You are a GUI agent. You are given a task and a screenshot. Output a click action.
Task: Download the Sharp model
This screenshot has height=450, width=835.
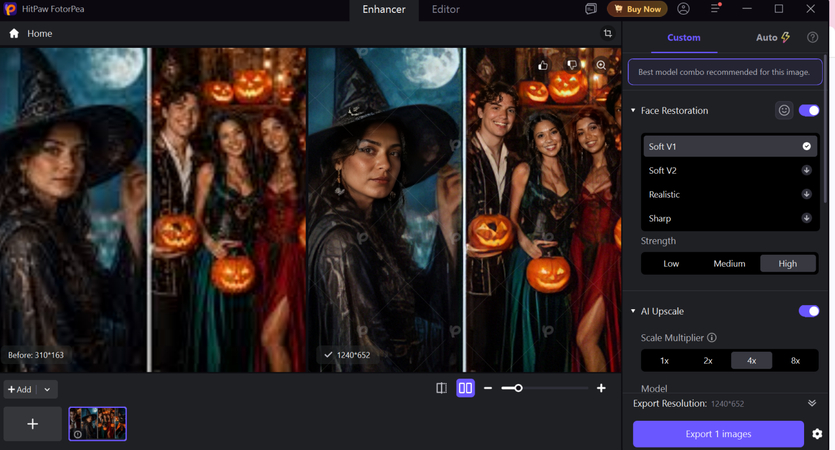pyautogui.click(x=806, y=218)
